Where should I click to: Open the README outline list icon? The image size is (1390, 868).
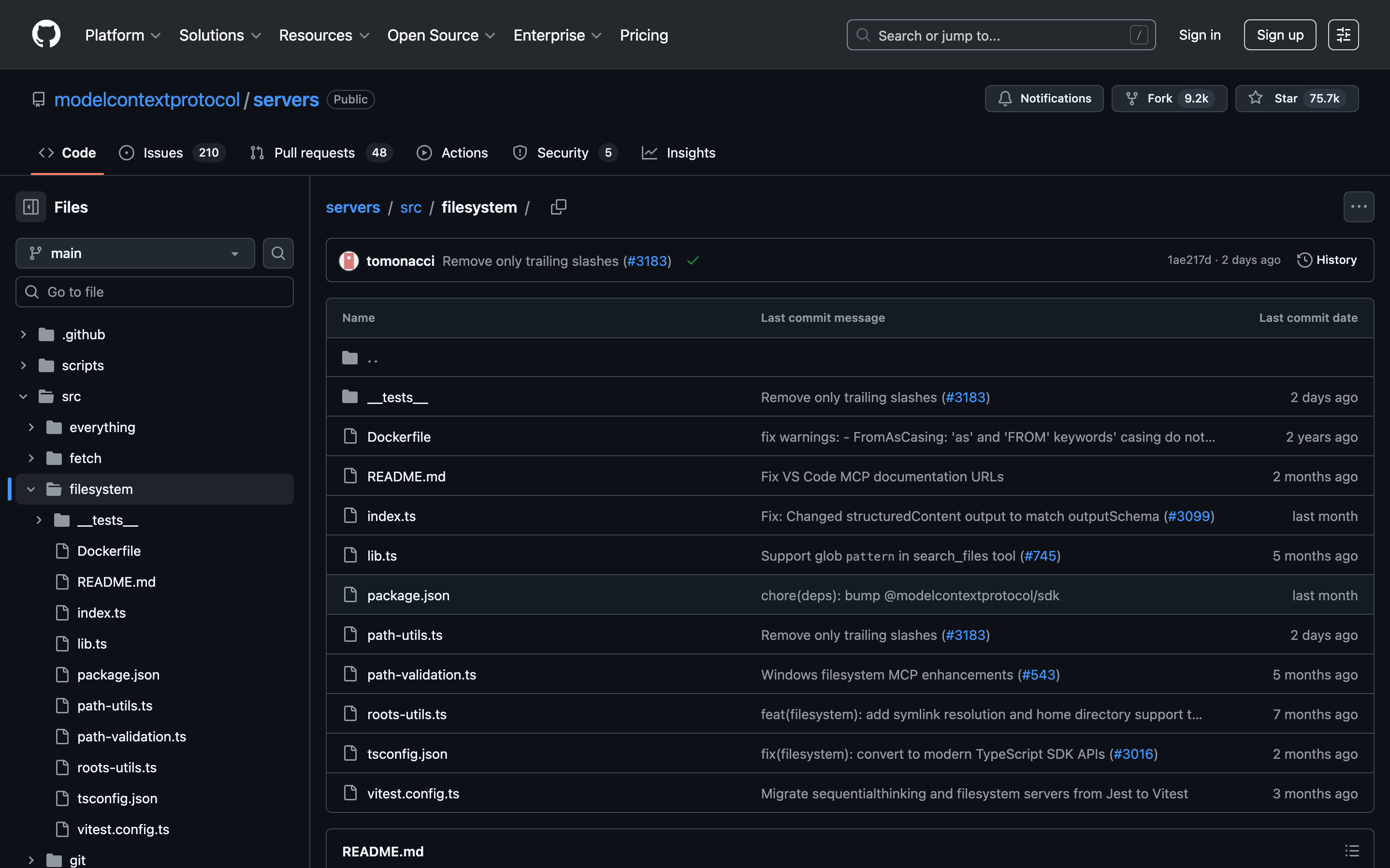pyautogui.click(x=1351, y=851)
